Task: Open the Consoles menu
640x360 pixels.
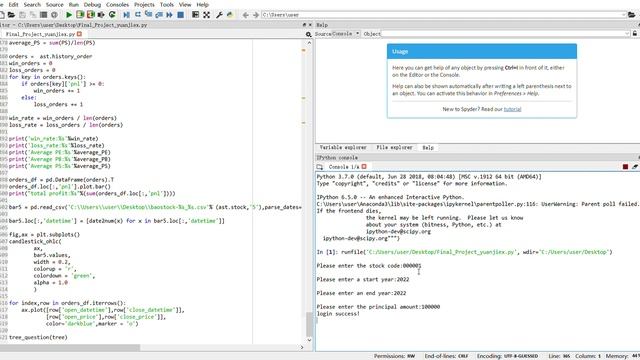Action: pyautogui.click(x=118, y=4)
